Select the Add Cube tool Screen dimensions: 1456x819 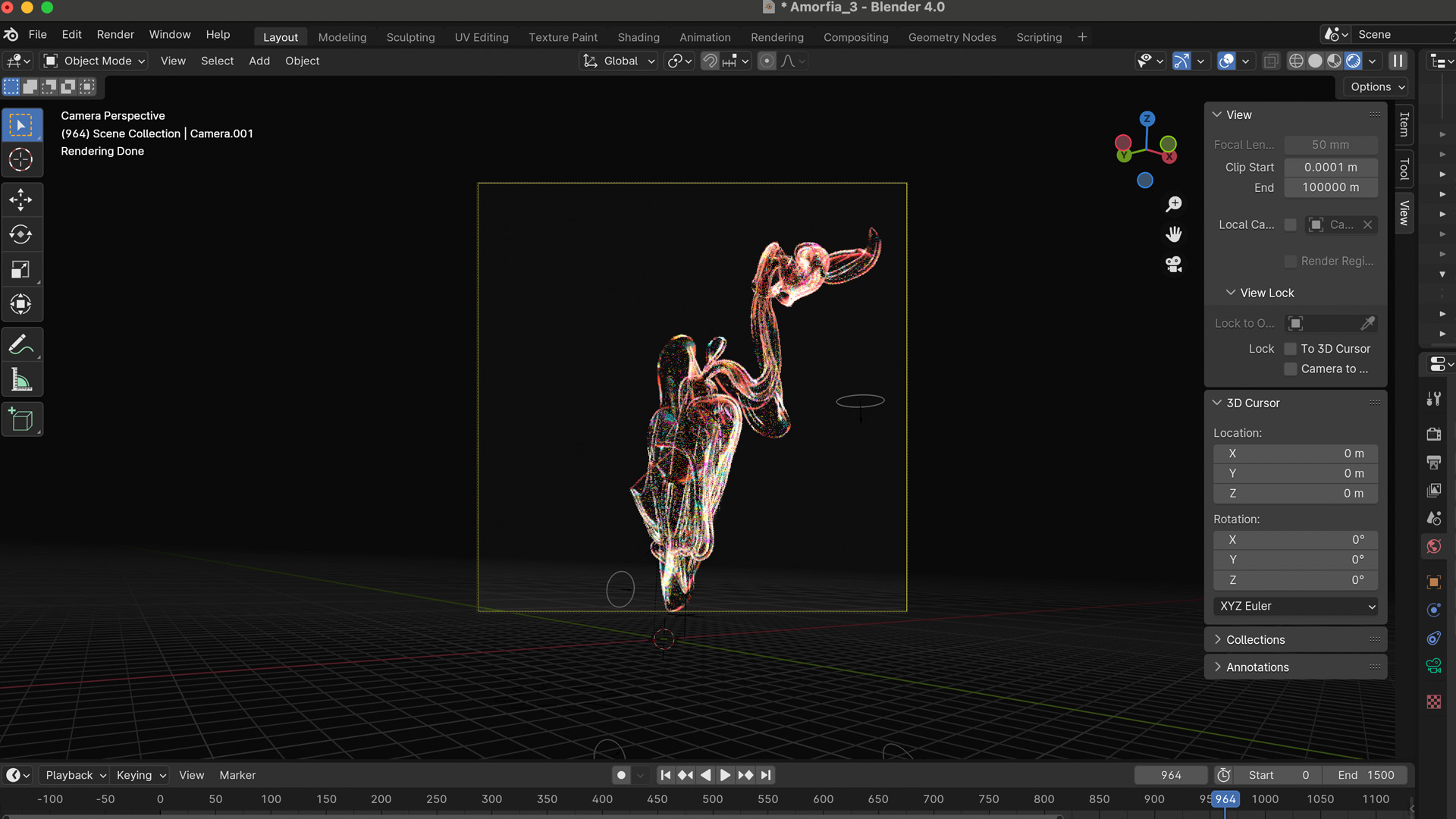[20, 419]
